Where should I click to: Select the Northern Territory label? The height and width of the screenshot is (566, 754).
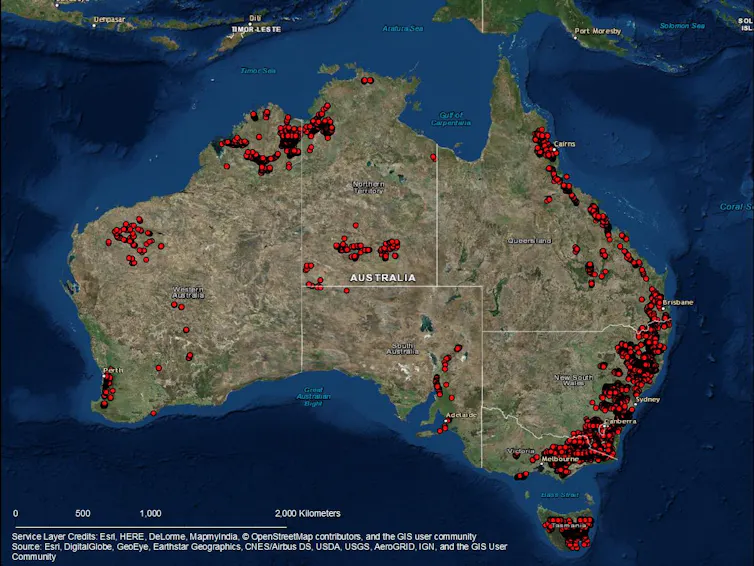(368, 188)
